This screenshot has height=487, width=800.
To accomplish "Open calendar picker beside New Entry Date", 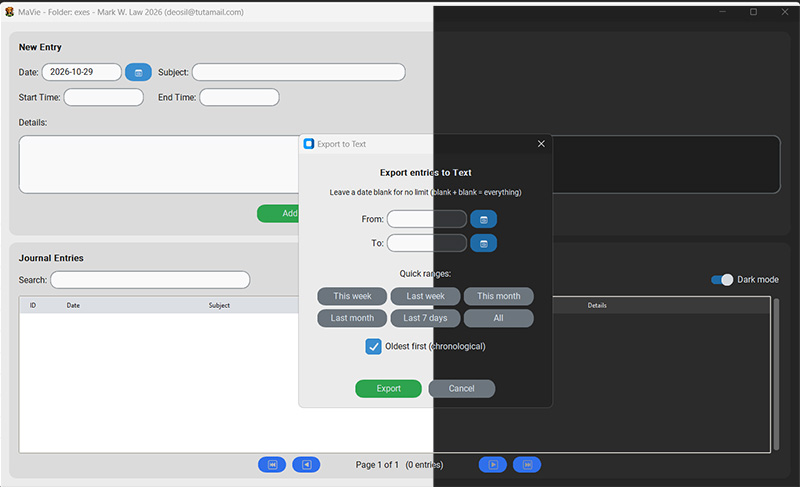I will pyautogui.click(x=138, y=72).
